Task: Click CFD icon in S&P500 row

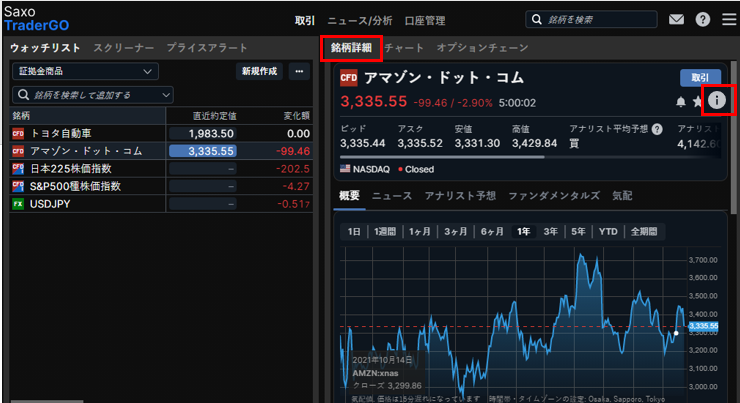Action: coord(18,186)
